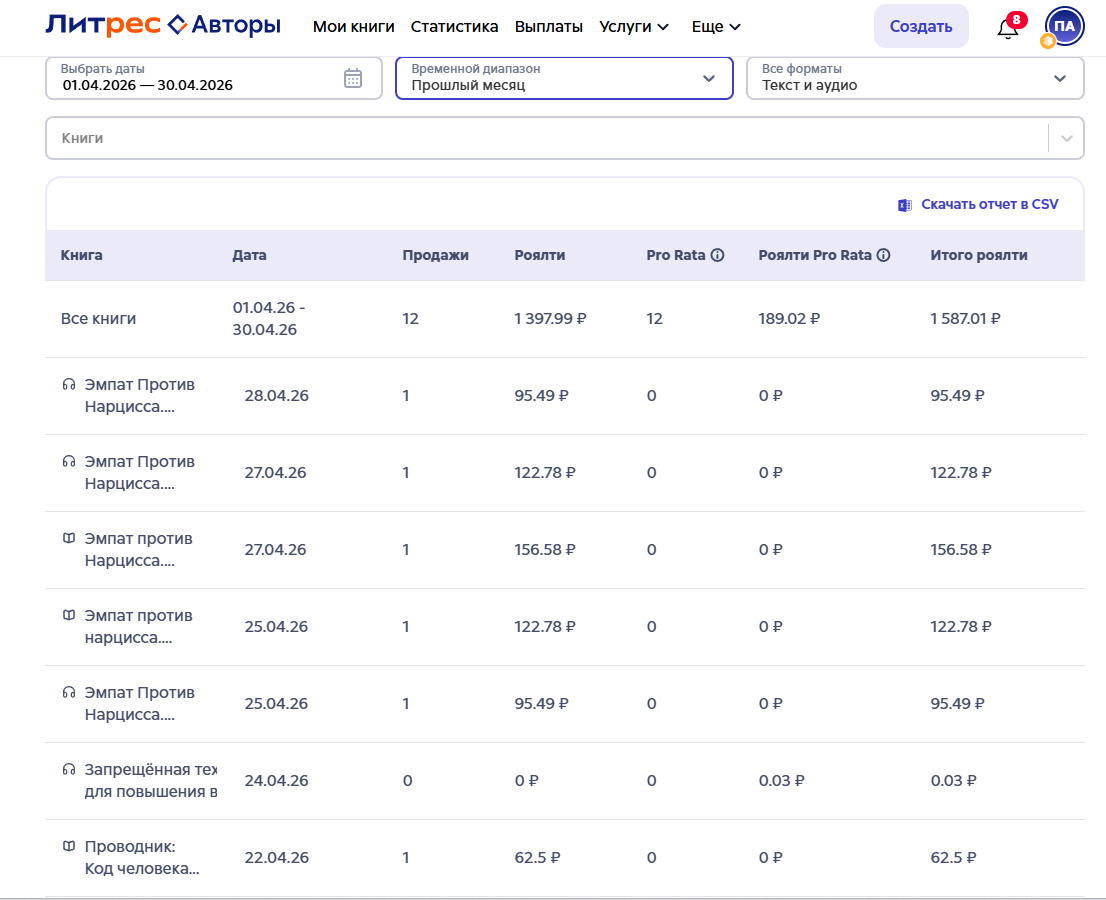The width and height of the screenshot is (1106, 900).
Task: Click book icon for Проводник: Код человека
Action: coord(68,846)
